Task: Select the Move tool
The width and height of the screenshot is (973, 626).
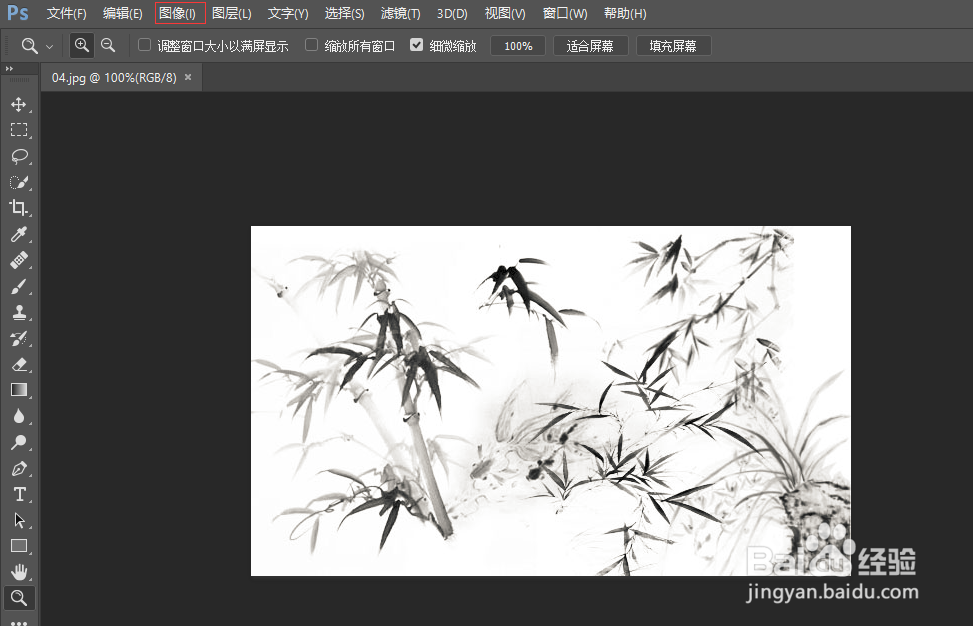Action: pos(19,104)
